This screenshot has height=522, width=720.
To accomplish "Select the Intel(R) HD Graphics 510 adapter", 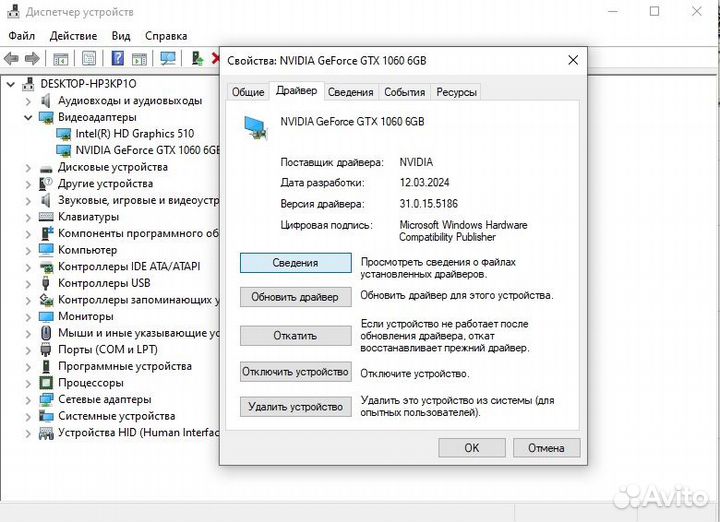I will tap(134, 133).
